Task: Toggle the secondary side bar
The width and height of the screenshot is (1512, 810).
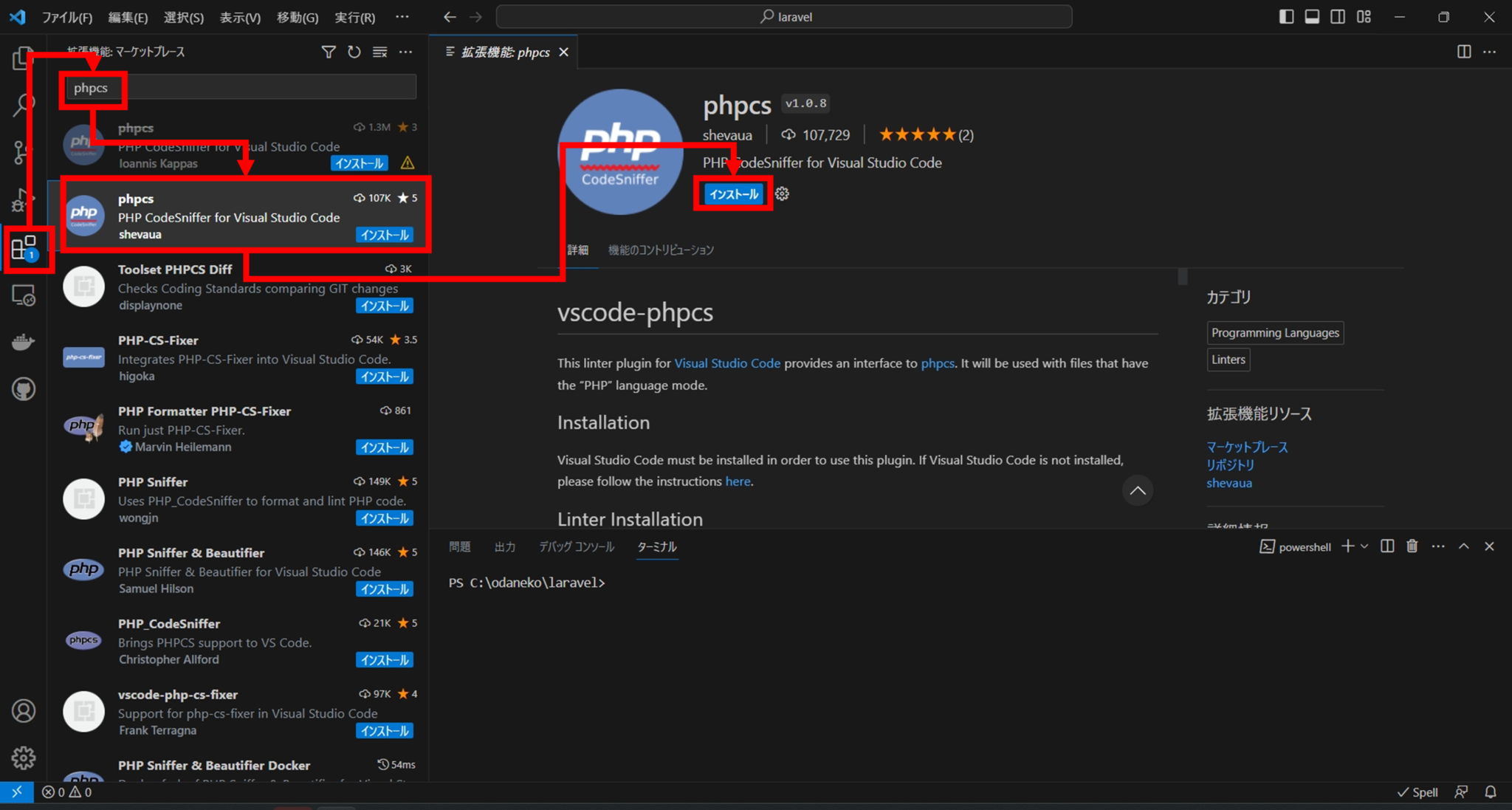Action: (x=1338, y=16)
